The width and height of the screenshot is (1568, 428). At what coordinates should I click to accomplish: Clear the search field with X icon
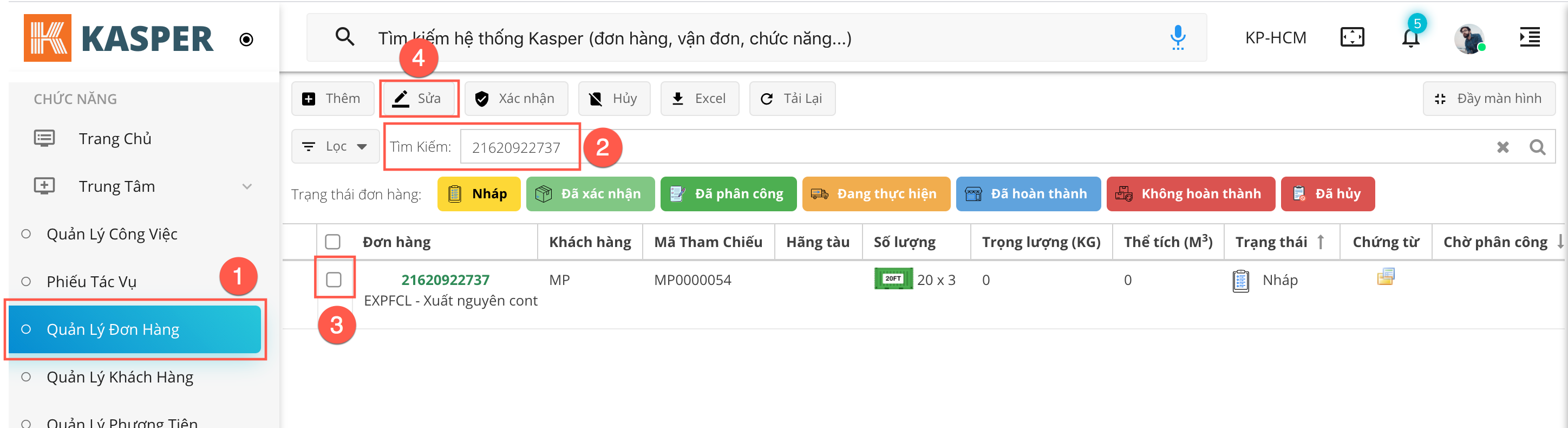click(1502, 147)
